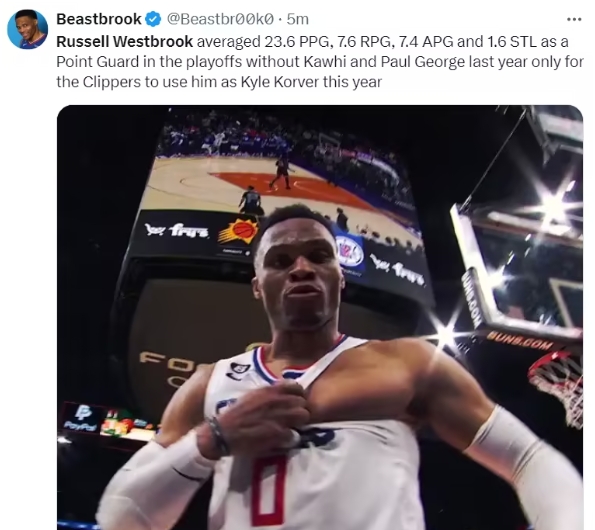The image size is (595, 530).
Task: Open the three-dot more options menu
Action: point(574,19)
